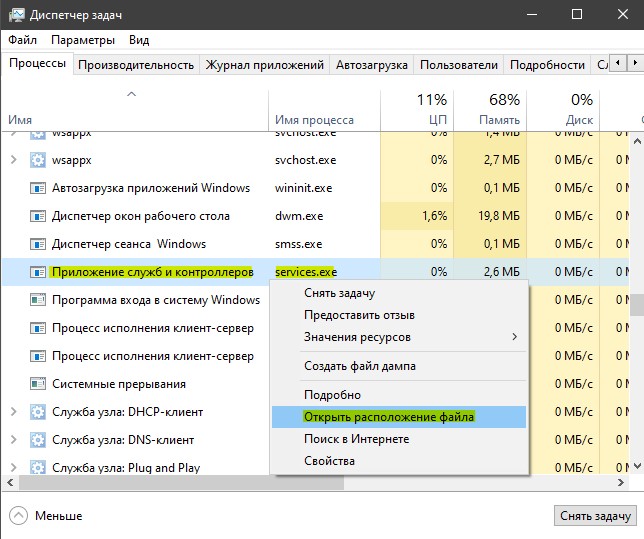Click gear icon of Служба узла: Plug and Play
The width and height of the screenshot is (644, 539).
(x=38, y=468)
